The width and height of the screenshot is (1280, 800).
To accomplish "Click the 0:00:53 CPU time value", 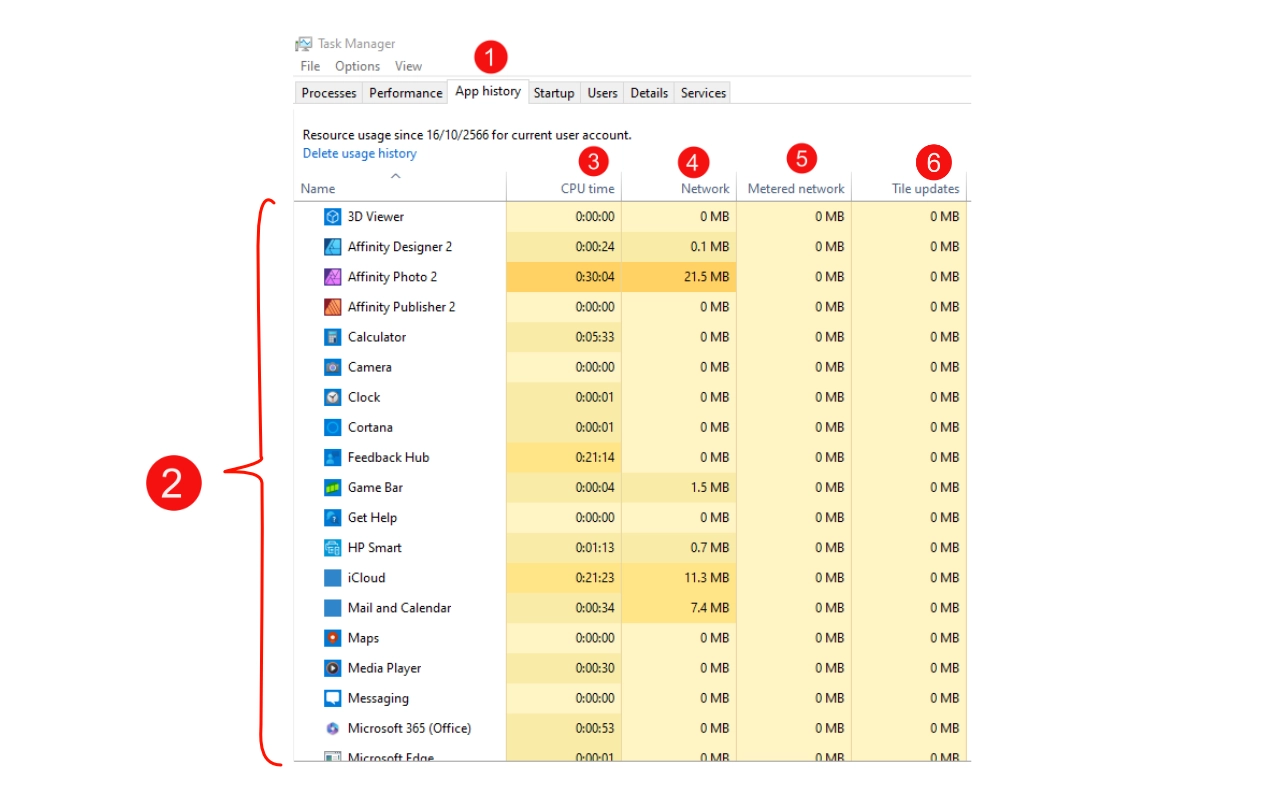I will [595, 728].
